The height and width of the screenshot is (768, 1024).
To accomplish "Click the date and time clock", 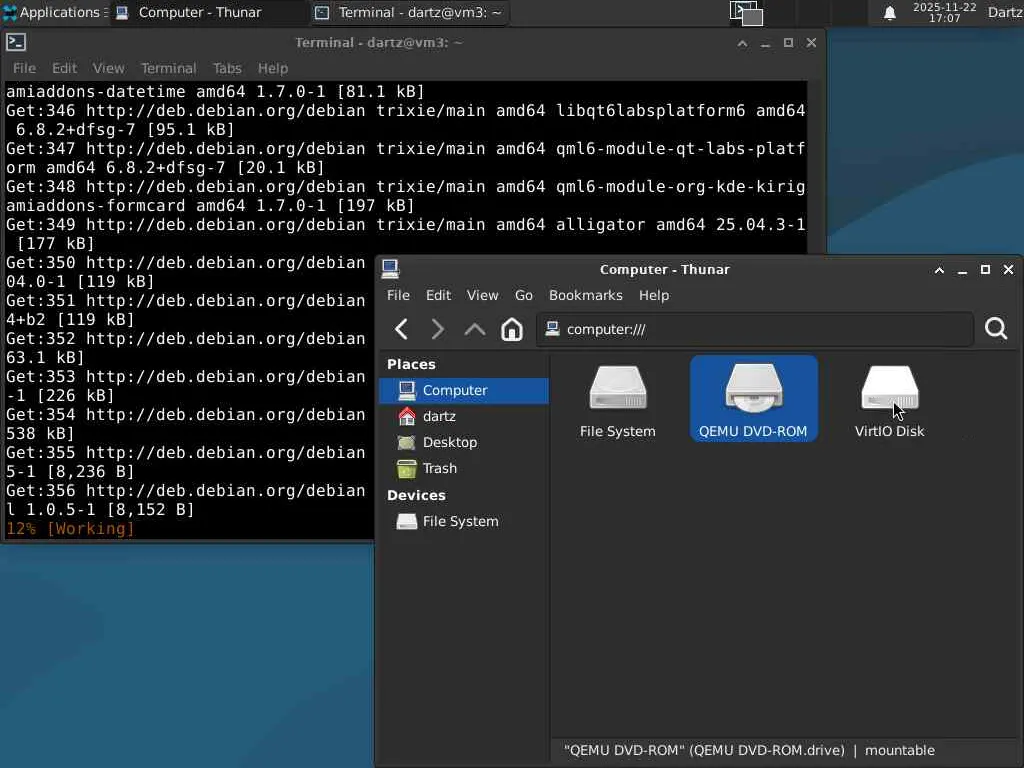I will [944, 12].
